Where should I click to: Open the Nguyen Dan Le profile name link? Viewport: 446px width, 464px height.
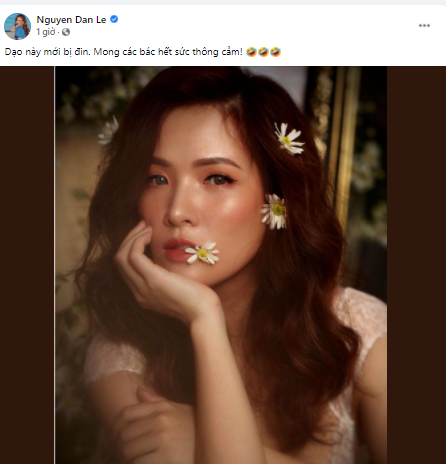point(71,20)
